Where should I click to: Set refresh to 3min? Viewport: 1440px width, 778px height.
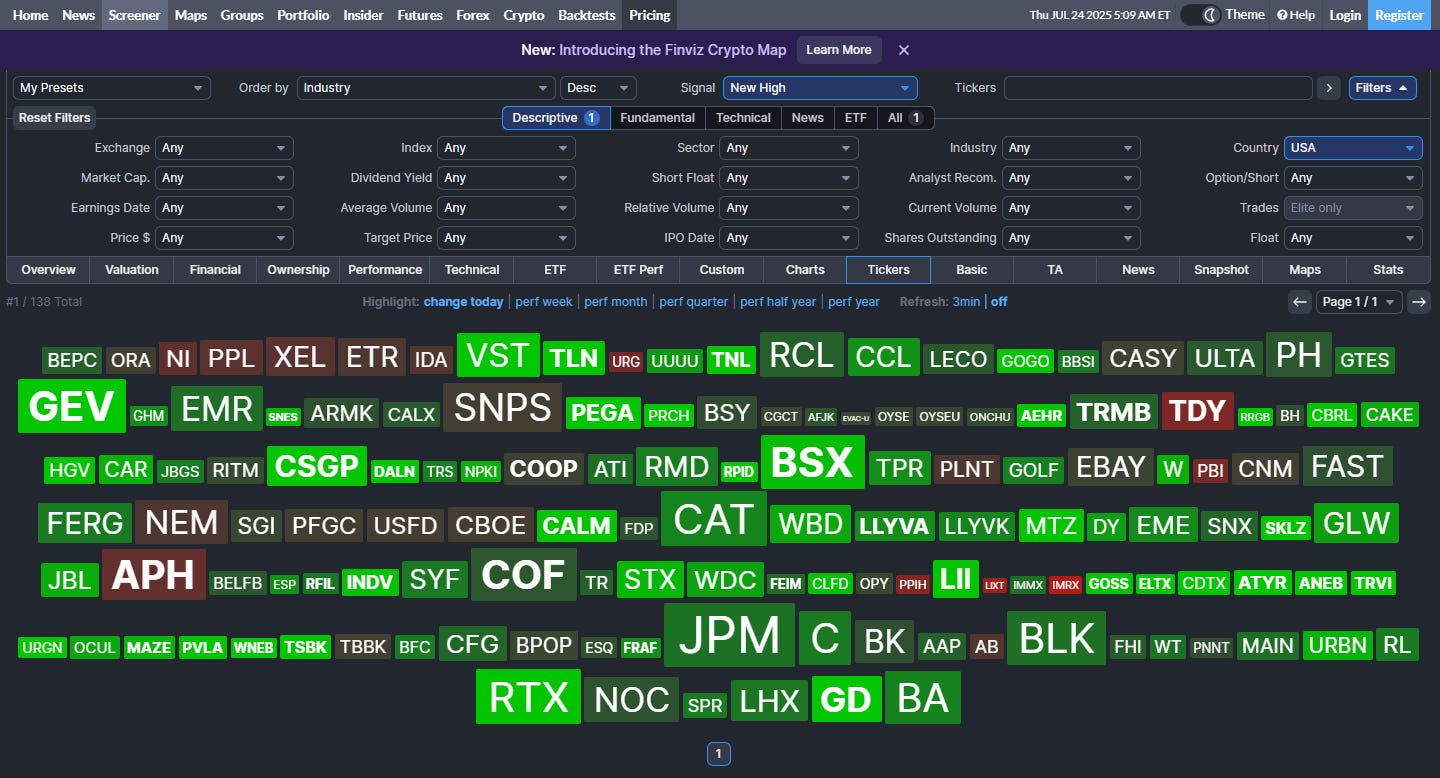click(x=966, y=302)
